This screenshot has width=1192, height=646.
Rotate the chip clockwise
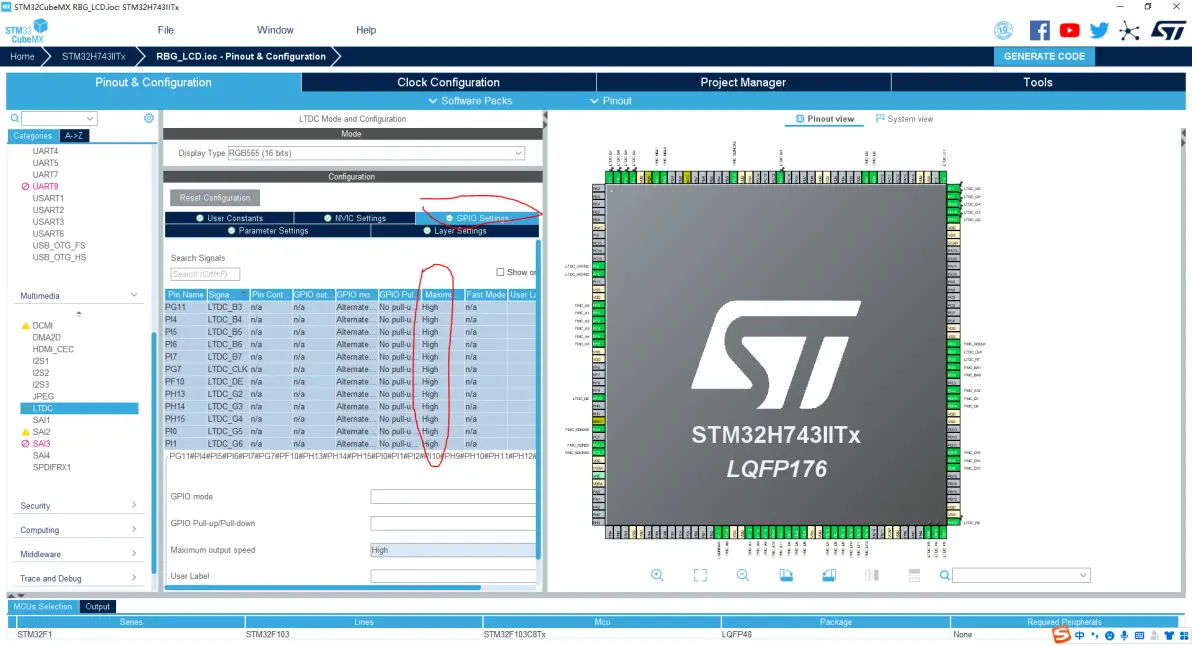(x=786, y=575)
